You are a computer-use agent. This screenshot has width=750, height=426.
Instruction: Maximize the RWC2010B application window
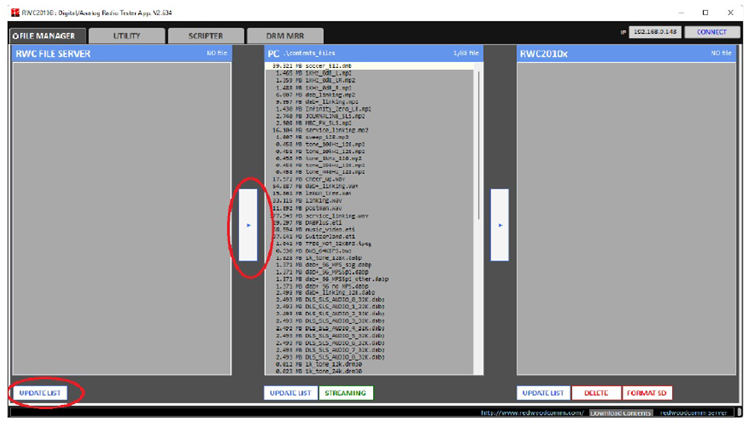coord(705,12)
